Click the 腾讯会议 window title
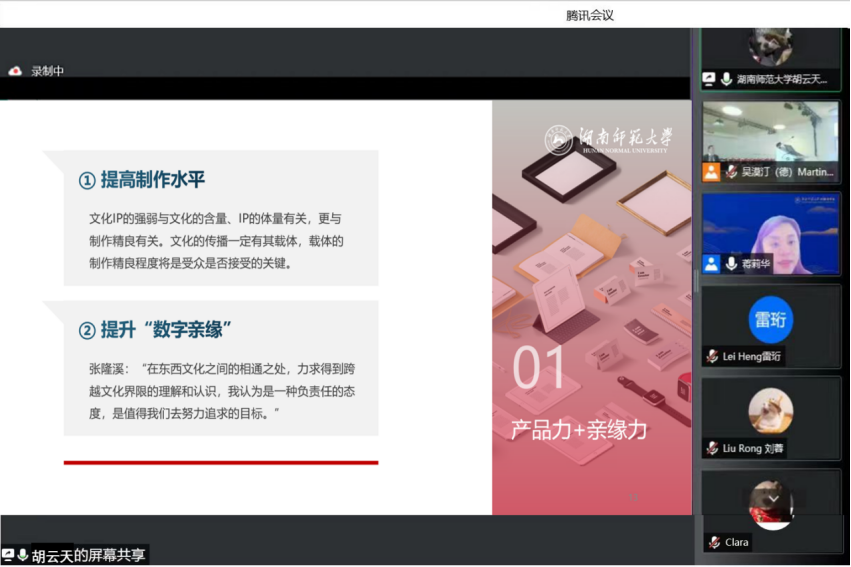851x567 pixels. (x=589, y=15)
